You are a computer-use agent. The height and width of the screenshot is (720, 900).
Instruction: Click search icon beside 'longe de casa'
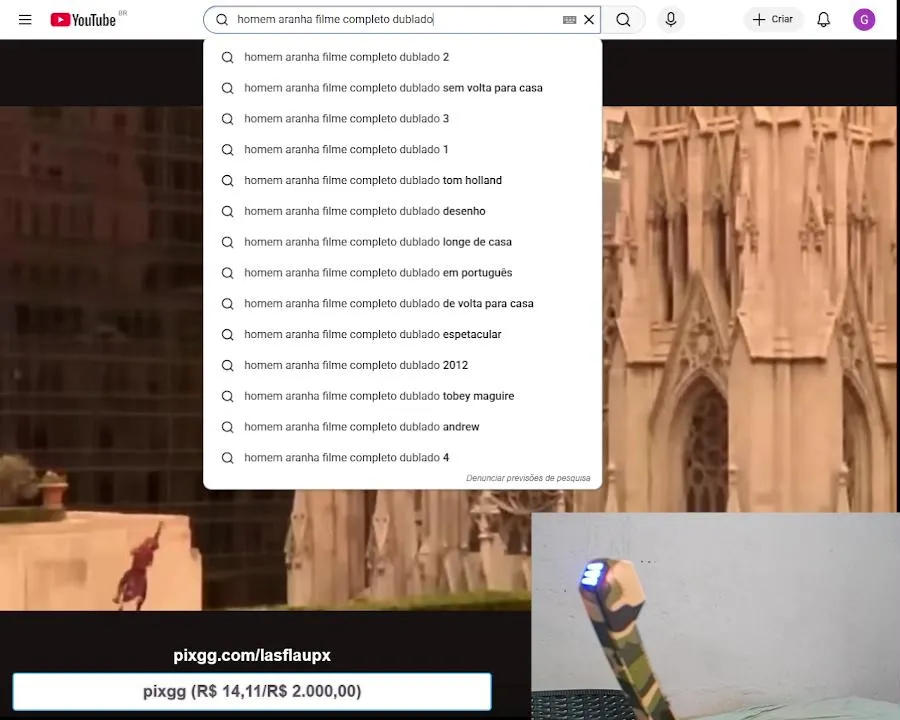coord(228,242)
